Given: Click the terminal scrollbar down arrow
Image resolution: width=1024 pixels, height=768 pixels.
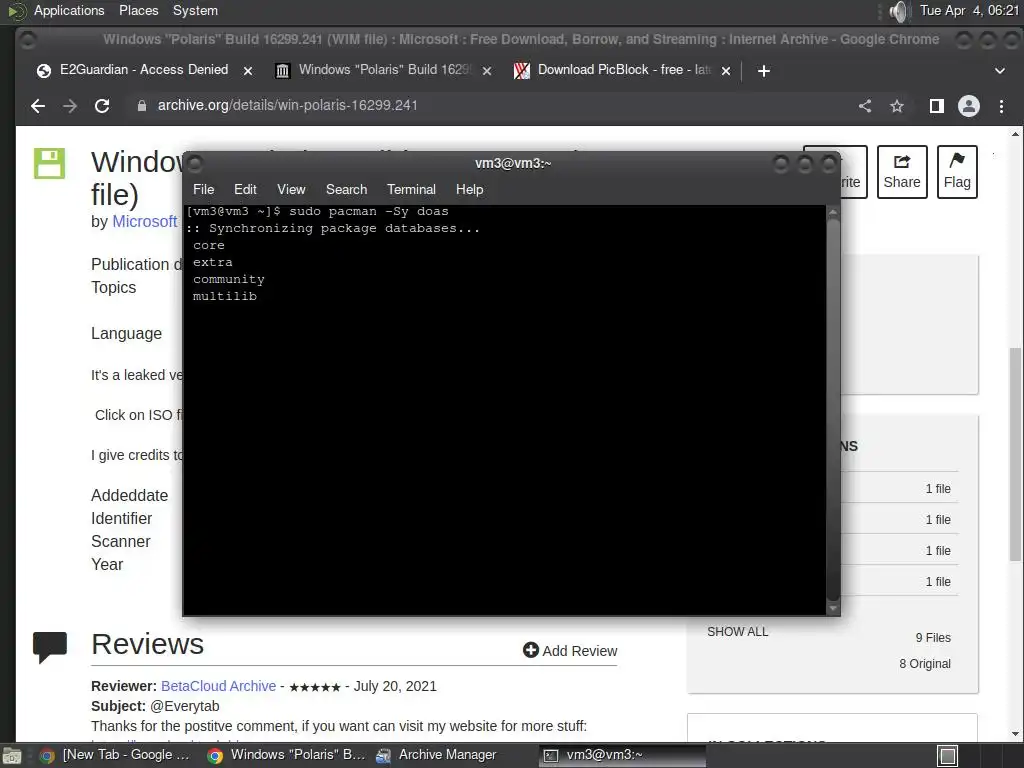Looking at the screenshot, I should pyautogui.click(x=833, y=609).
